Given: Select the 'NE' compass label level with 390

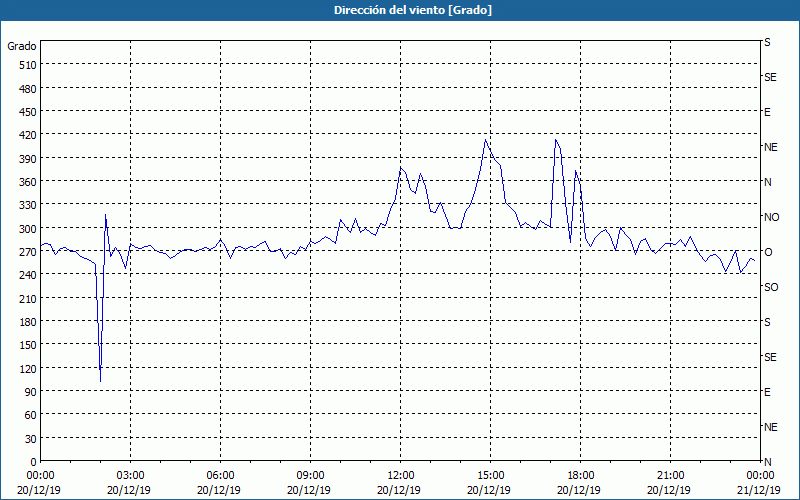Looking at the screenshot, I should coord(770,147).
